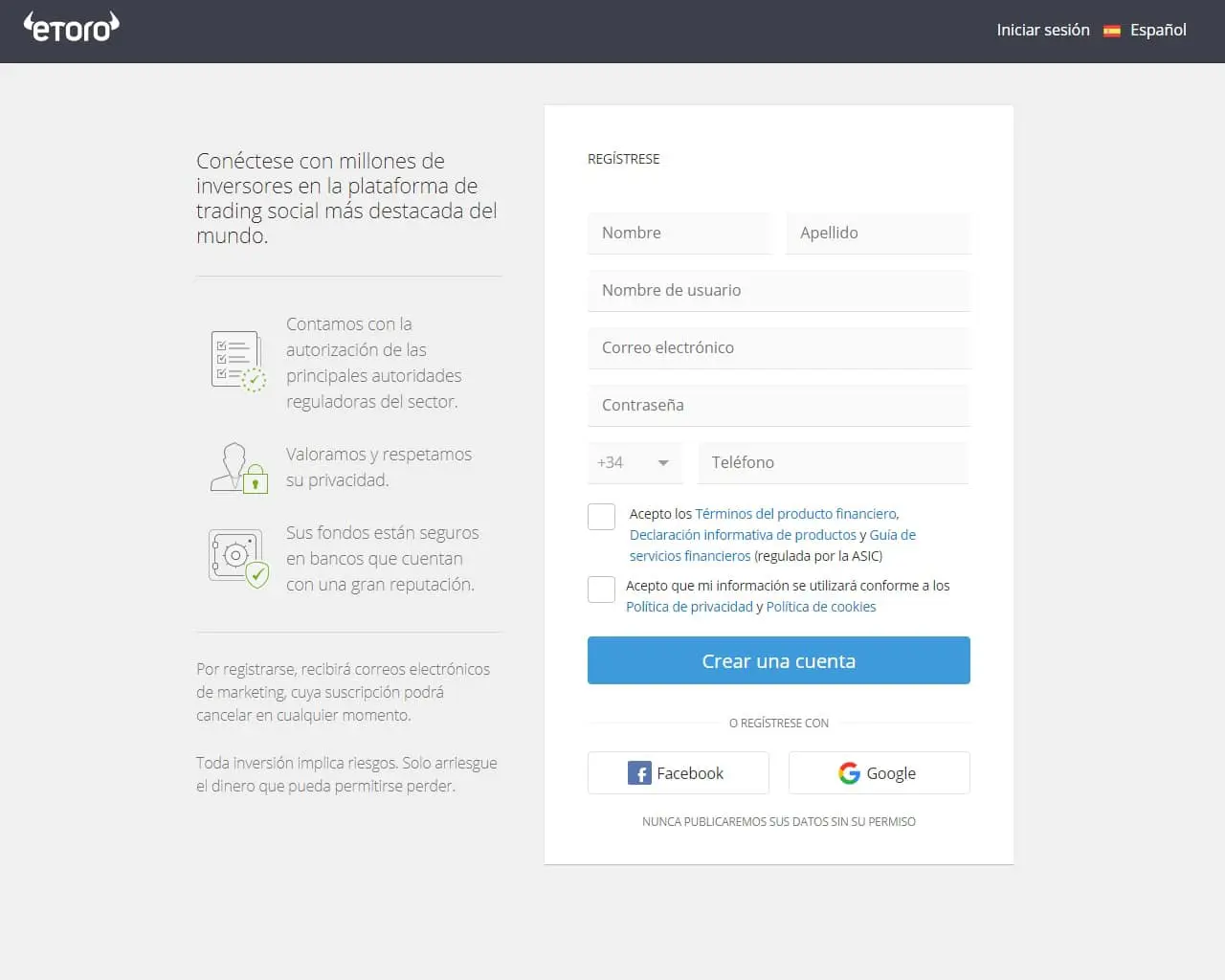Check the privacy policy consent checkbox
Image resolution: width=1225 pixels, height=980 pixels.
[x=601, y=589]
